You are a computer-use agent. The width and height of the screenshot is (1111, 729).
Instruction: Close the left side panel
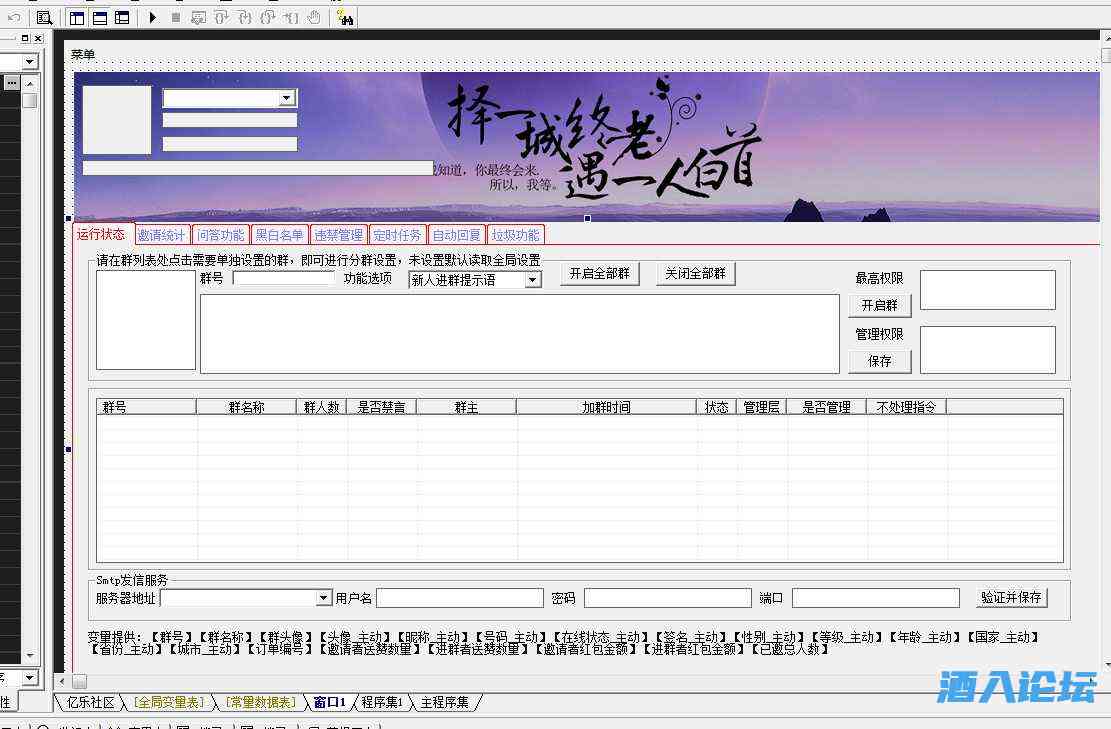click(38, 38)
